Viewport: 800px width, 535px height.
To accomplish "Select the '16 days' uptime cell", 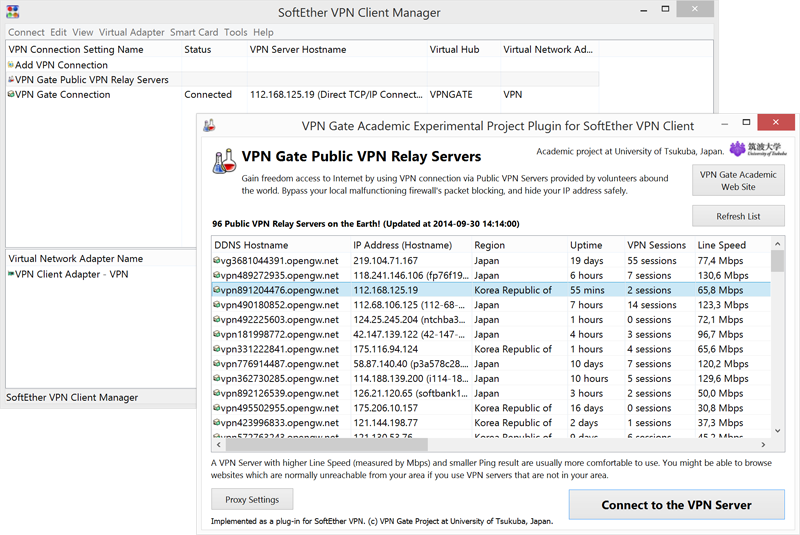I will coord(587,408).
